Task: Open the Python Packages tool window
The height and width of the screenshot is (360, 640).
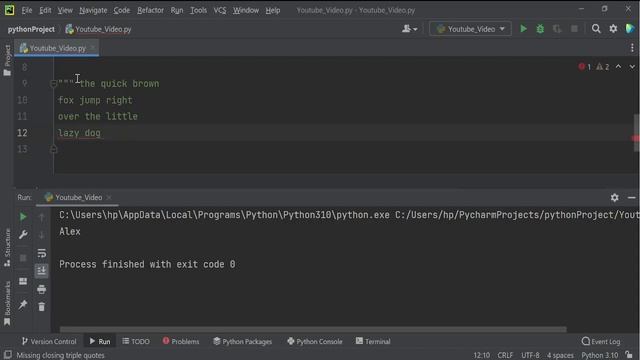Action: point(242,341)
